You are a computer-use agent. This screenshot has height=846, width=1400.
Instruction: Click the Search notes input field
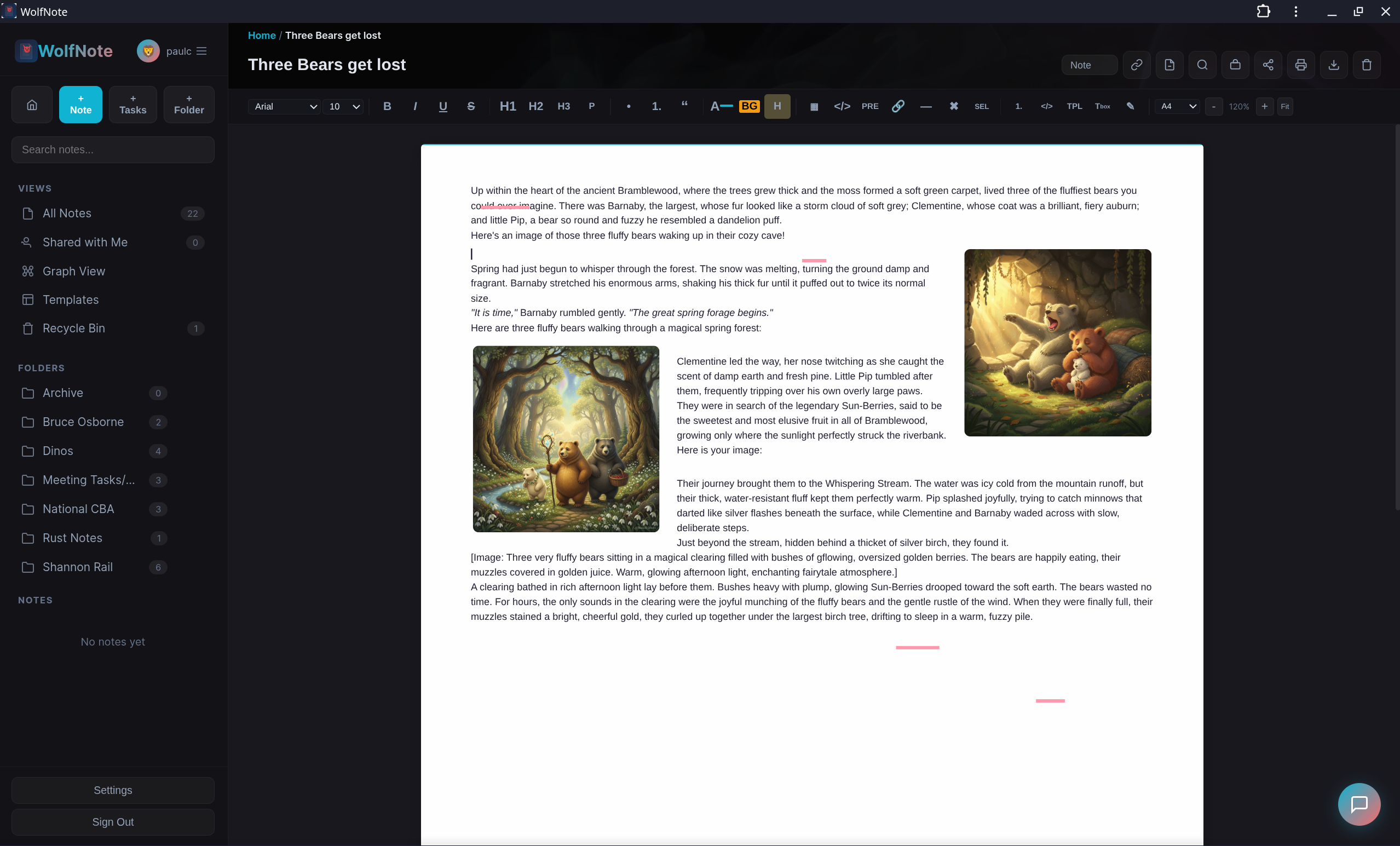(x=112, y=150)
